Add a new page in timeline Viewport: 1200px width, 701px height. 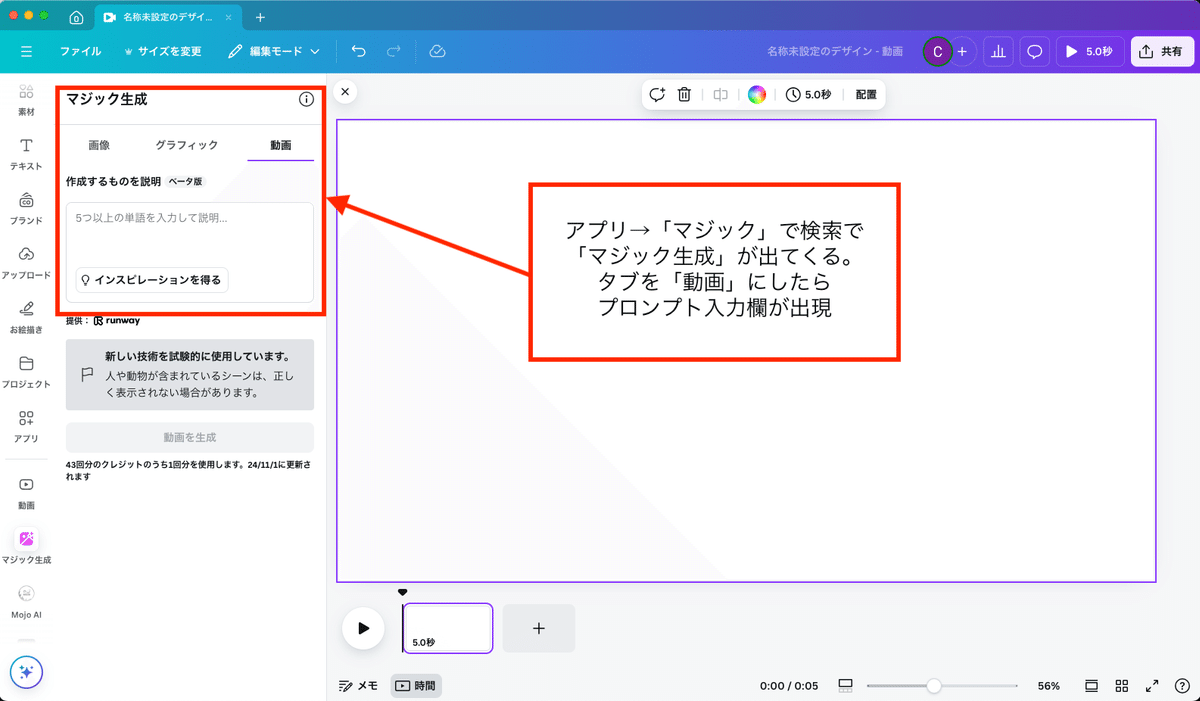(538, 628)
